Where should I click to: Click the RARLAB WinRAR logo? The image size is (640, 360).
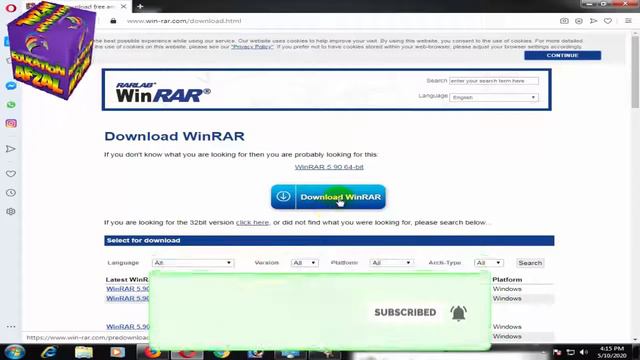coord(163,92)
